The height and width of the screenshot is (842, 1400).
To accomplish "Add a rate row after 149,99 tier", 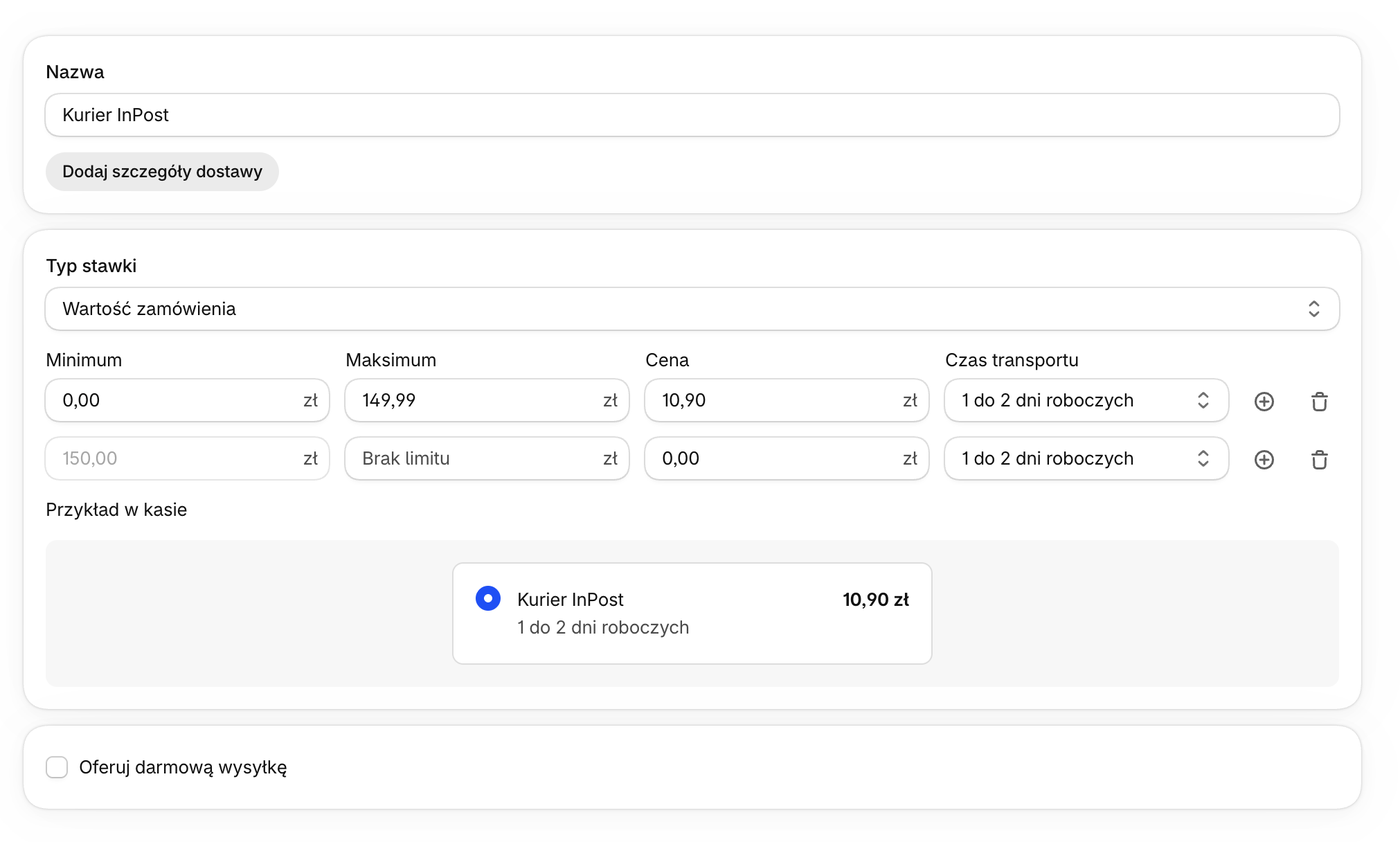I will point(1264,401).
